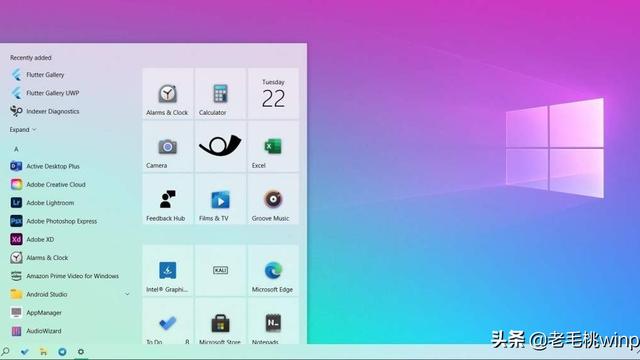The height and width of the screenshot is (360, 640).
Task: Open the Tuesday 22 calendar tile
Action: click(273, 93)
